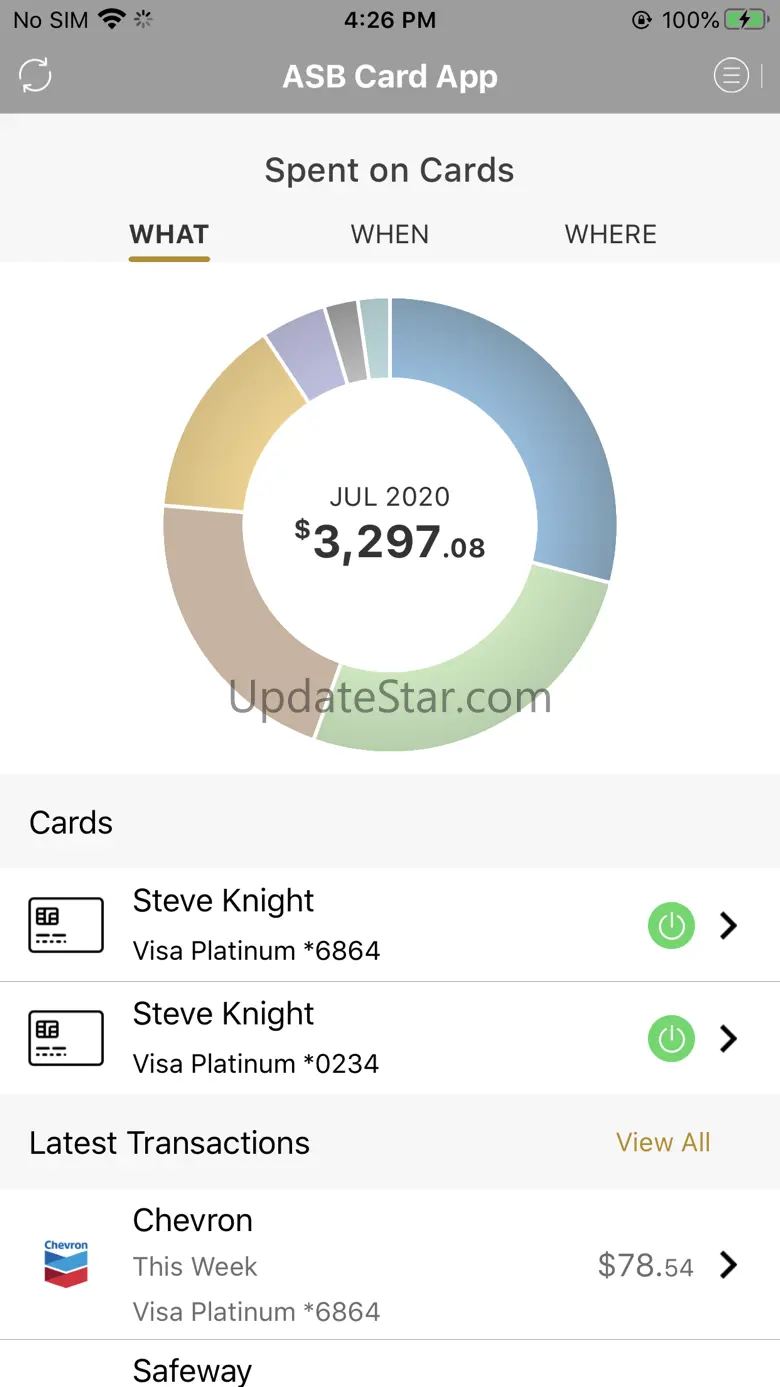Expand card *0234 details chevron
The image size is (780, 1387).
pos(729,1039)
